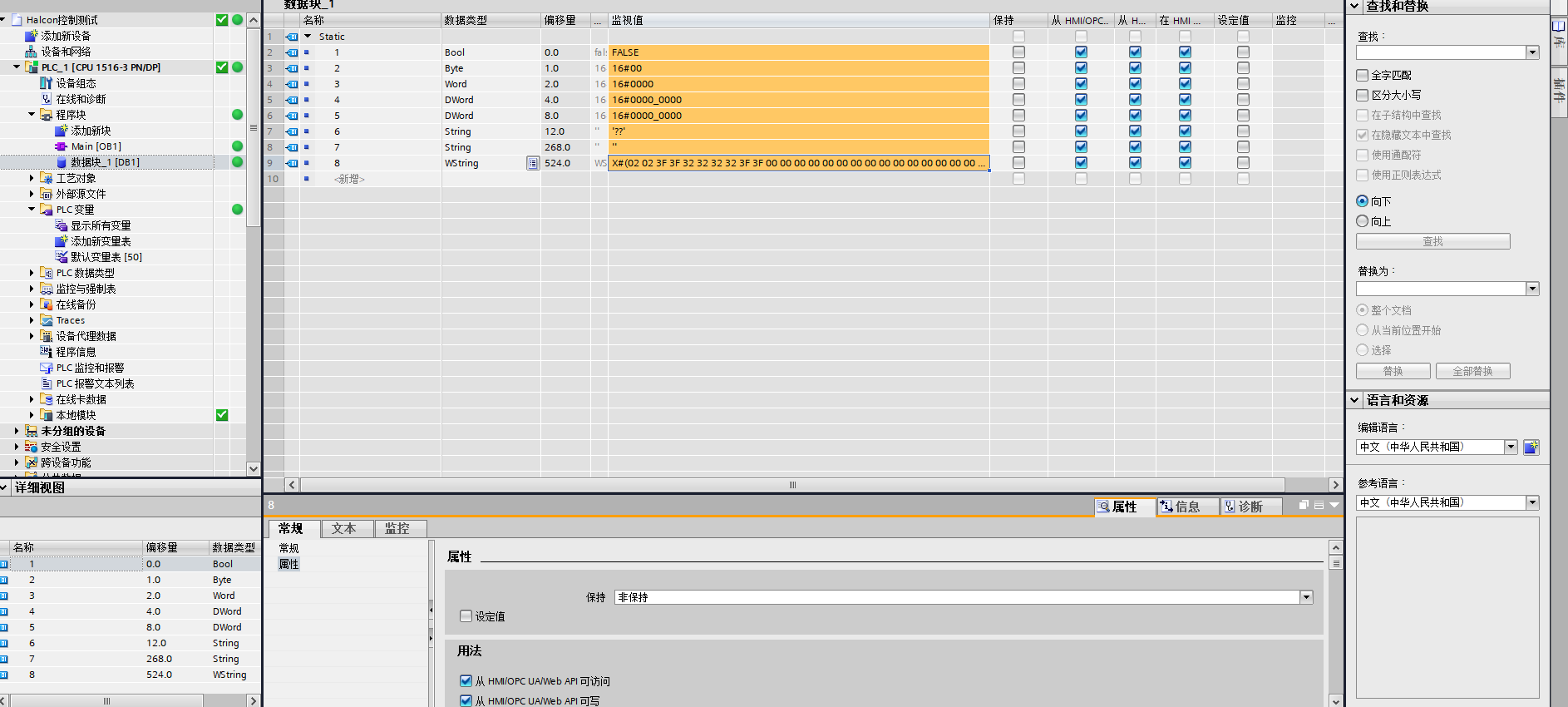Toggle 从 HMI/OPC UA/Web API 可写 checkbox
The image size is (1568, 707).
(x=466, y=701)
